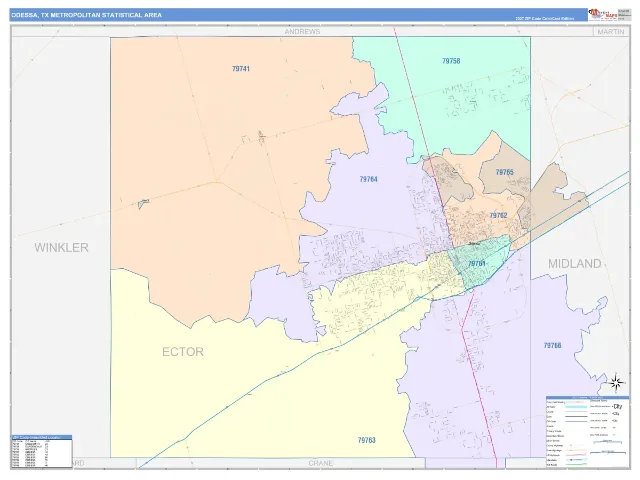This screenshot has width=640, height=480.
Task: Click the 79761 ZIP code label
Action: pos(477,264)
